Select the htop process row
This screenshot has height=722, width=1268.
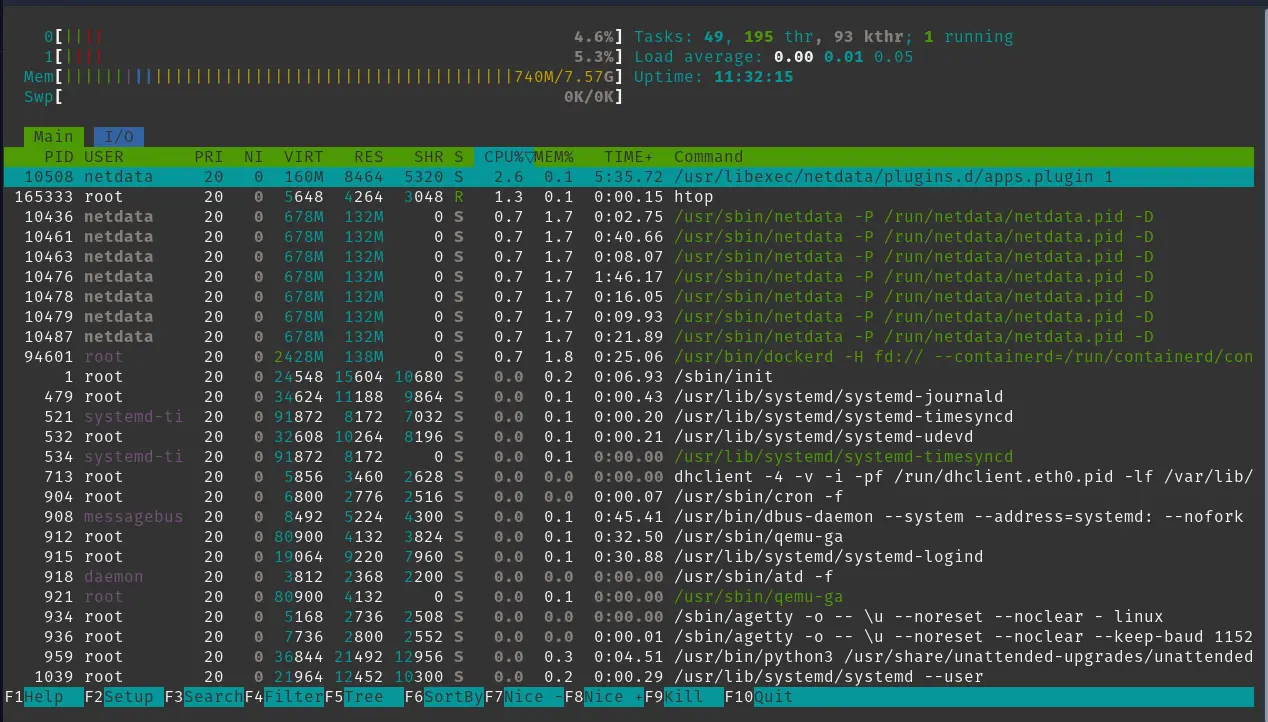point(400,197)
